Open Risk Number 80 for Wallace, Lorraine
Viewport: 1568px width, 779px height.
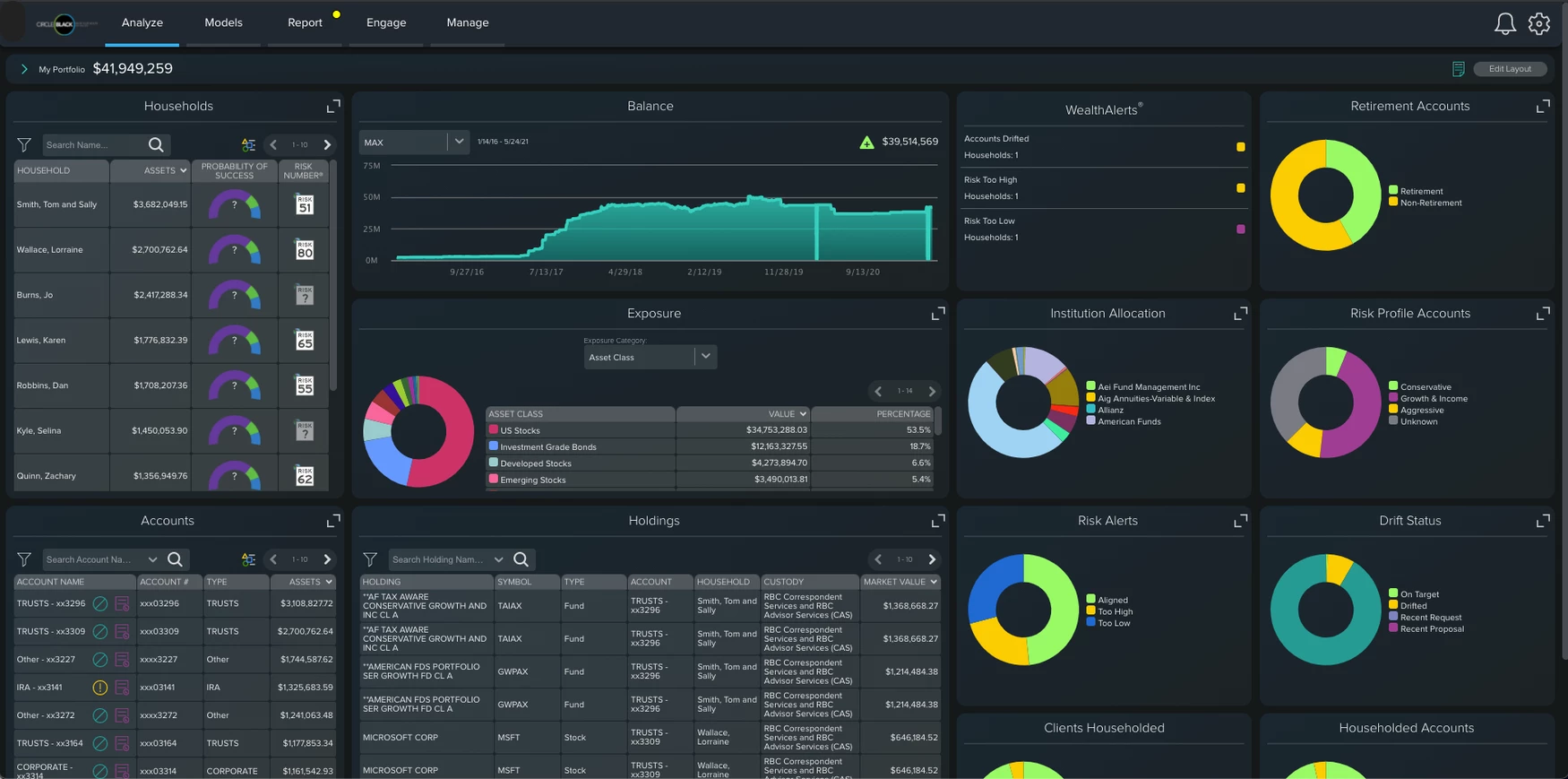305,250
